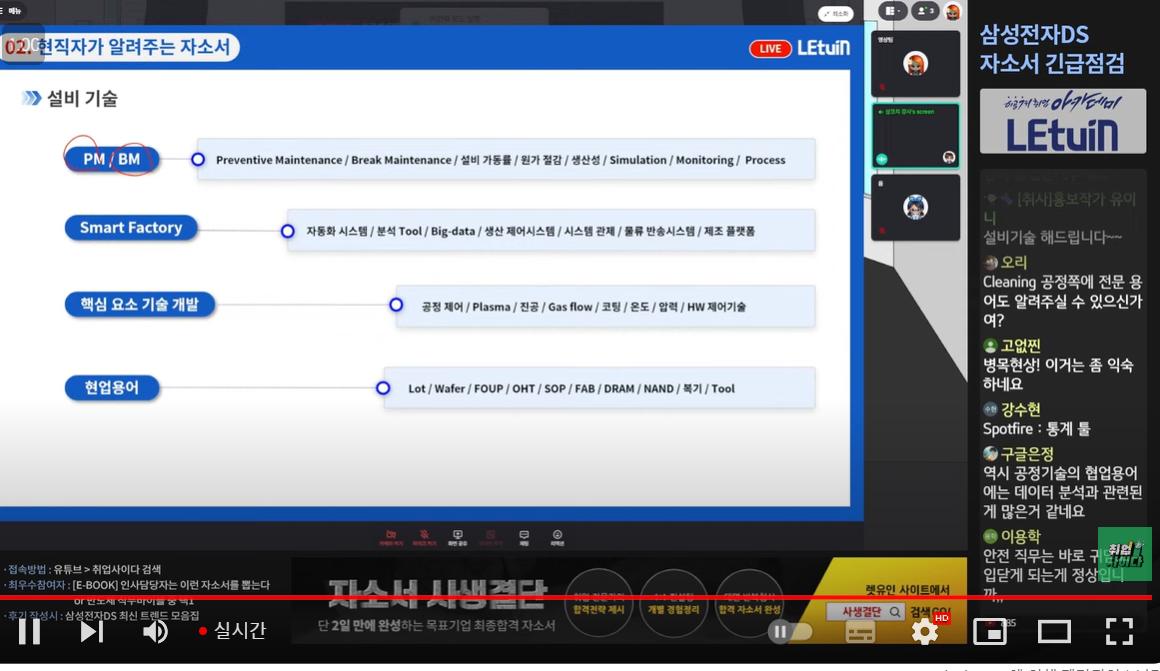Click the PM / BM pill on the slide

[112, 159]
